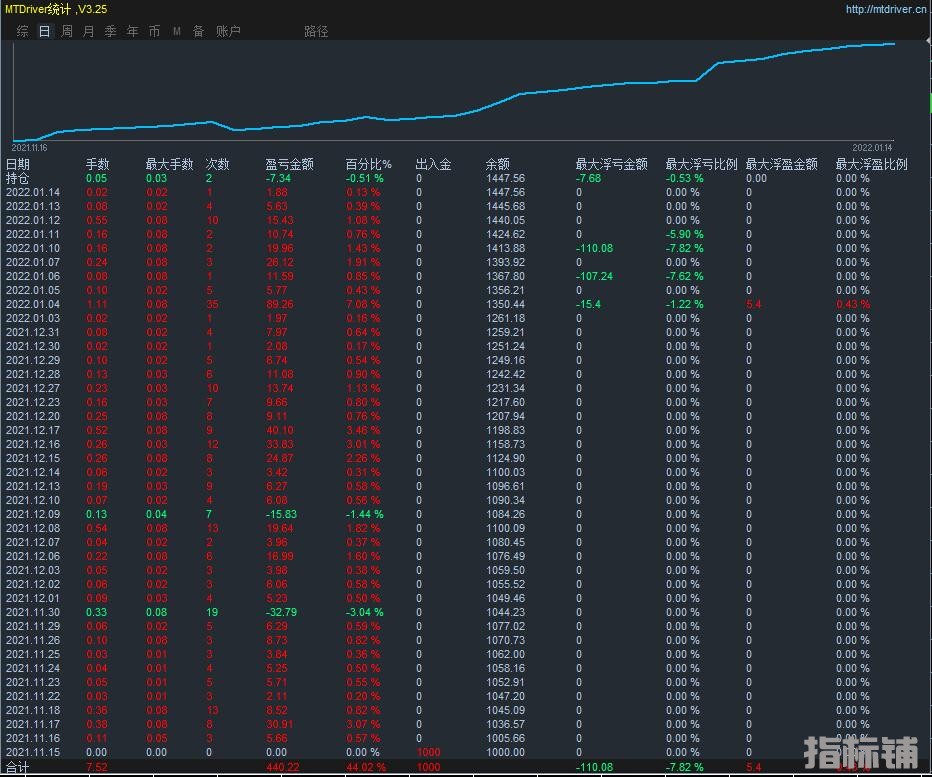Click the total percentage 44.02 %
The image size is (932, 777).
[366, 767]
